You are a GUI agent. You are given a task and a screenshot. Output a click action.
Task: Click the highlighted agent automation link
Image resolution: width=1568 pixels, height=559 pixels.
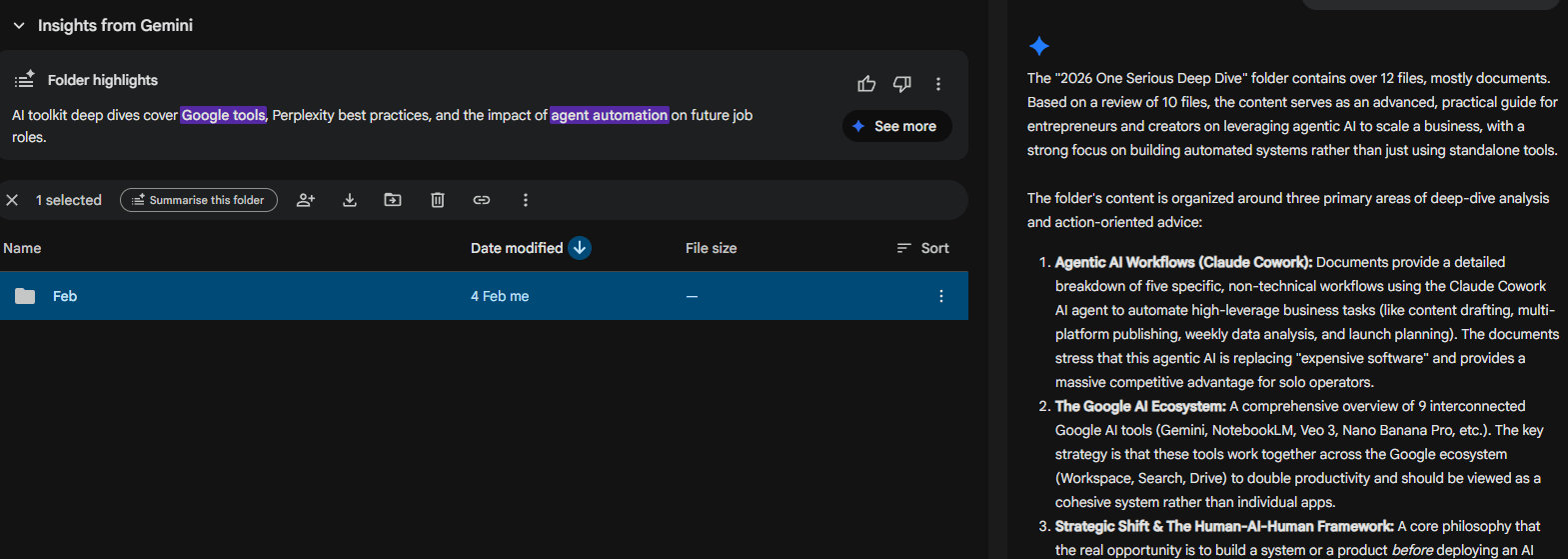609,115
